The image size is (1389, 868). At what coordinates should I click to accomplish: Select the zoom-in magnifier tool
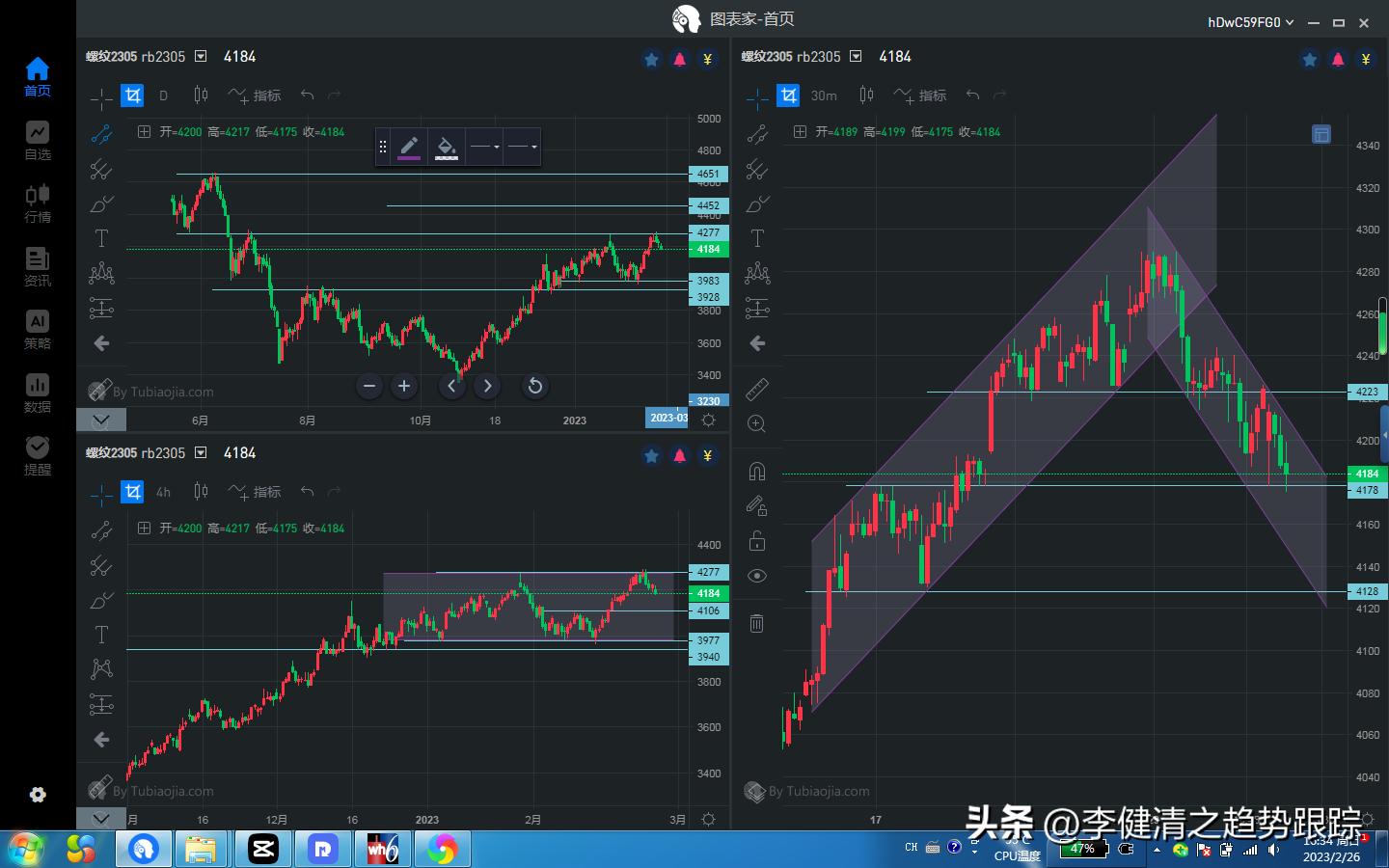point(757,423)
